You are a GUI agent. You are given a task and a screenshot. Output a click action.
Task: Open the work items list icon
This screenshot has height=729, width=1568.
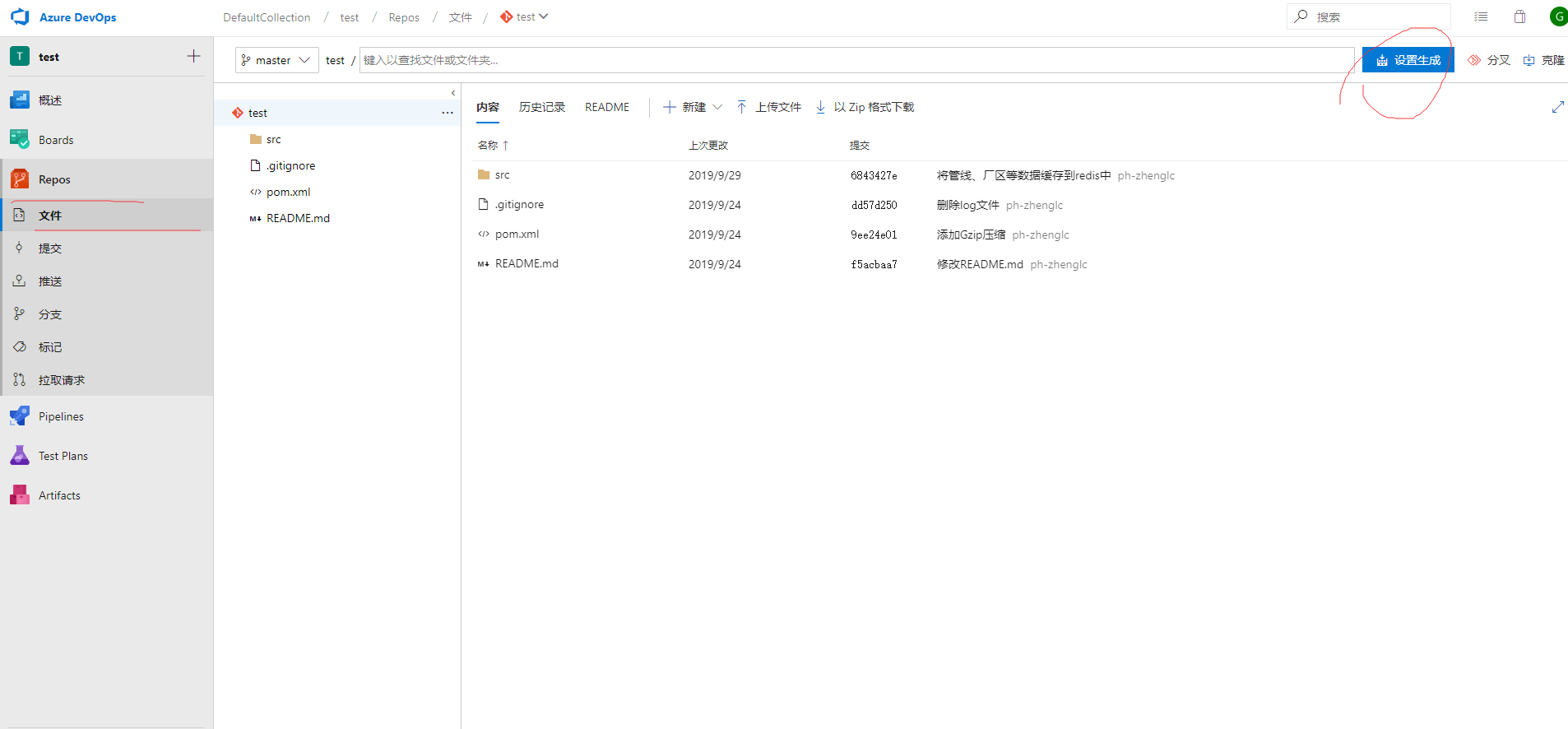tap(1481, 17)
